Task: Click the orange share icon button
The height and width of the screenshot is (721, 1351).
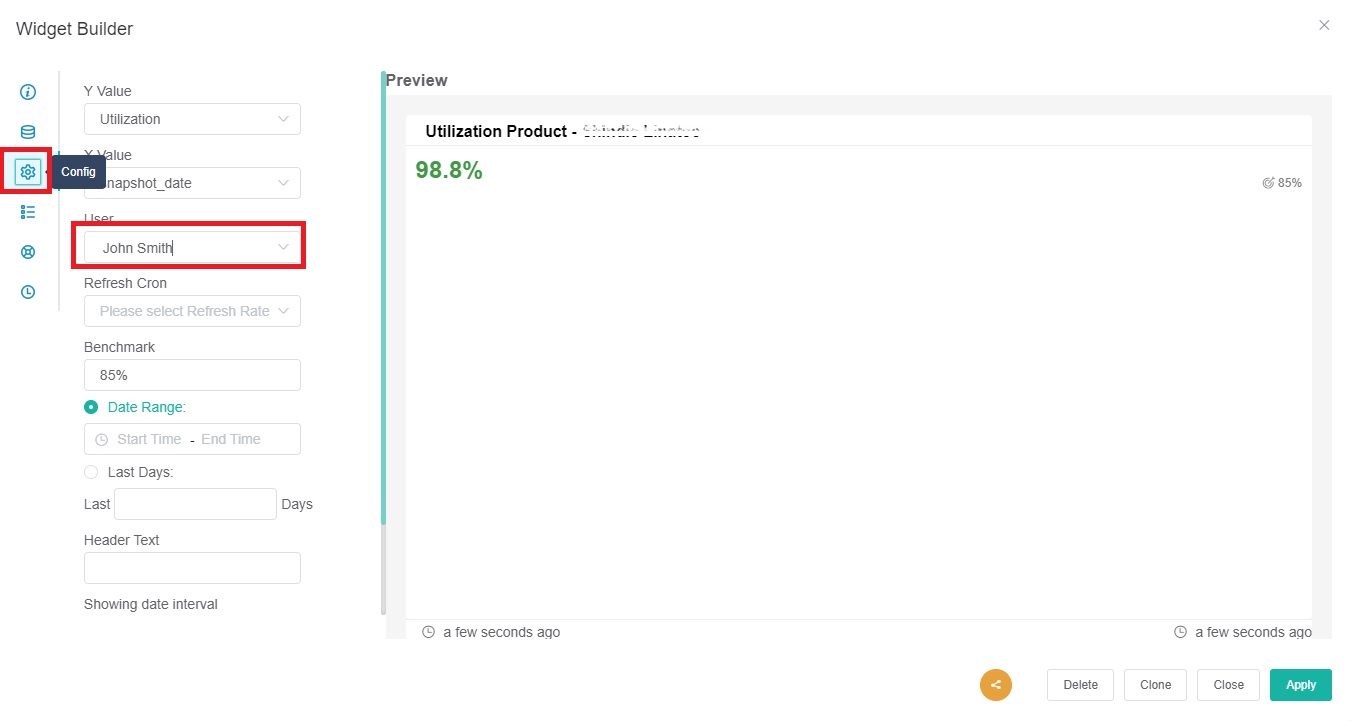Action: tap(995, 685)
